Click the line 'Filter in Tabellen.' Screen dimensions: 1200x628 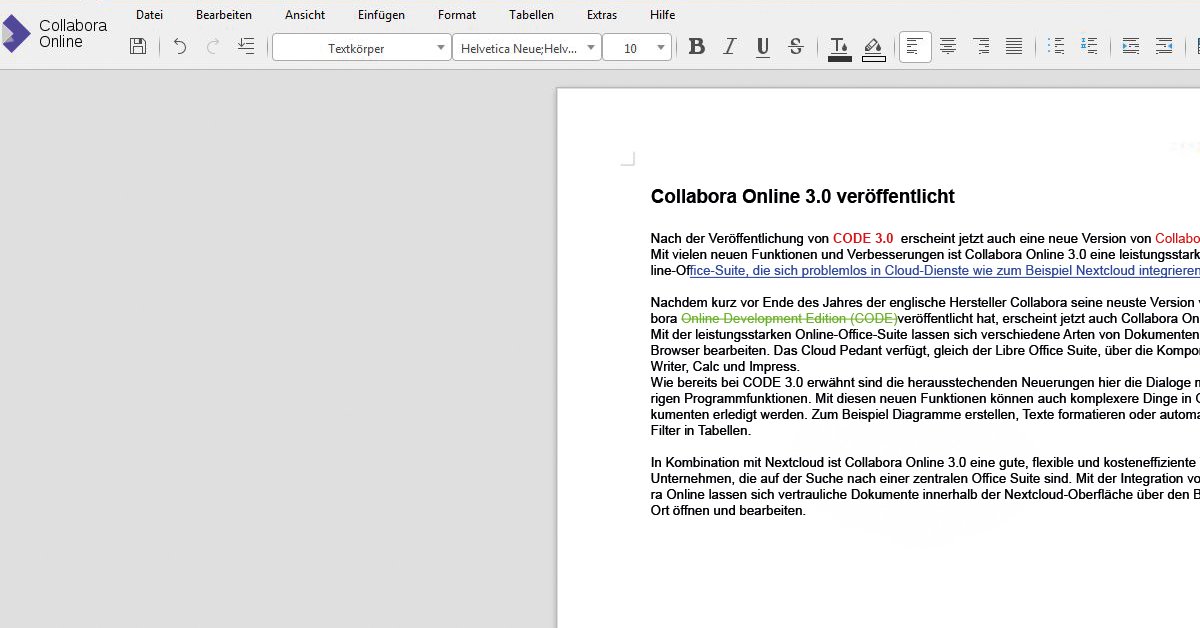[x=701, y=431]
